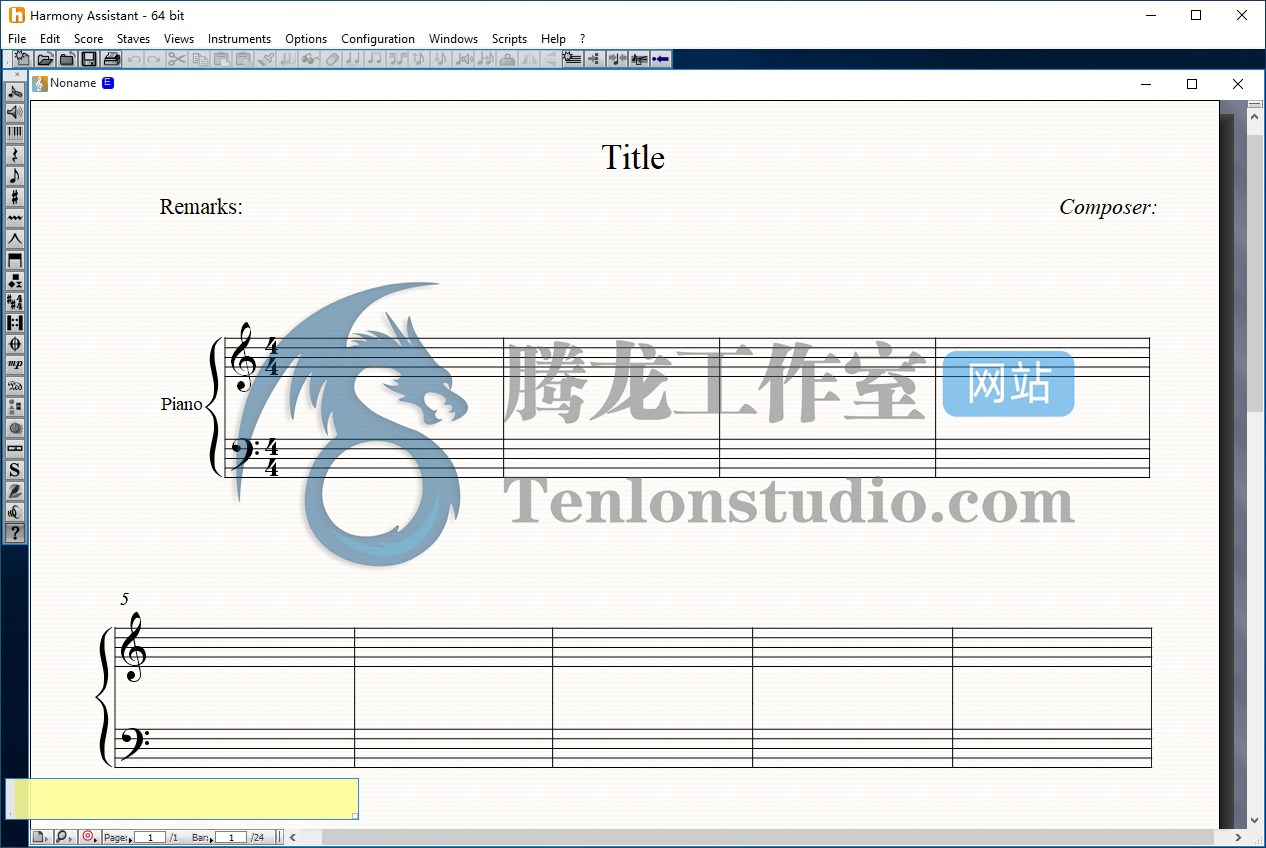This screenshot has width=1266, height=848.
Task: Click the Composer: text on score
Action: click(1108, 207)
